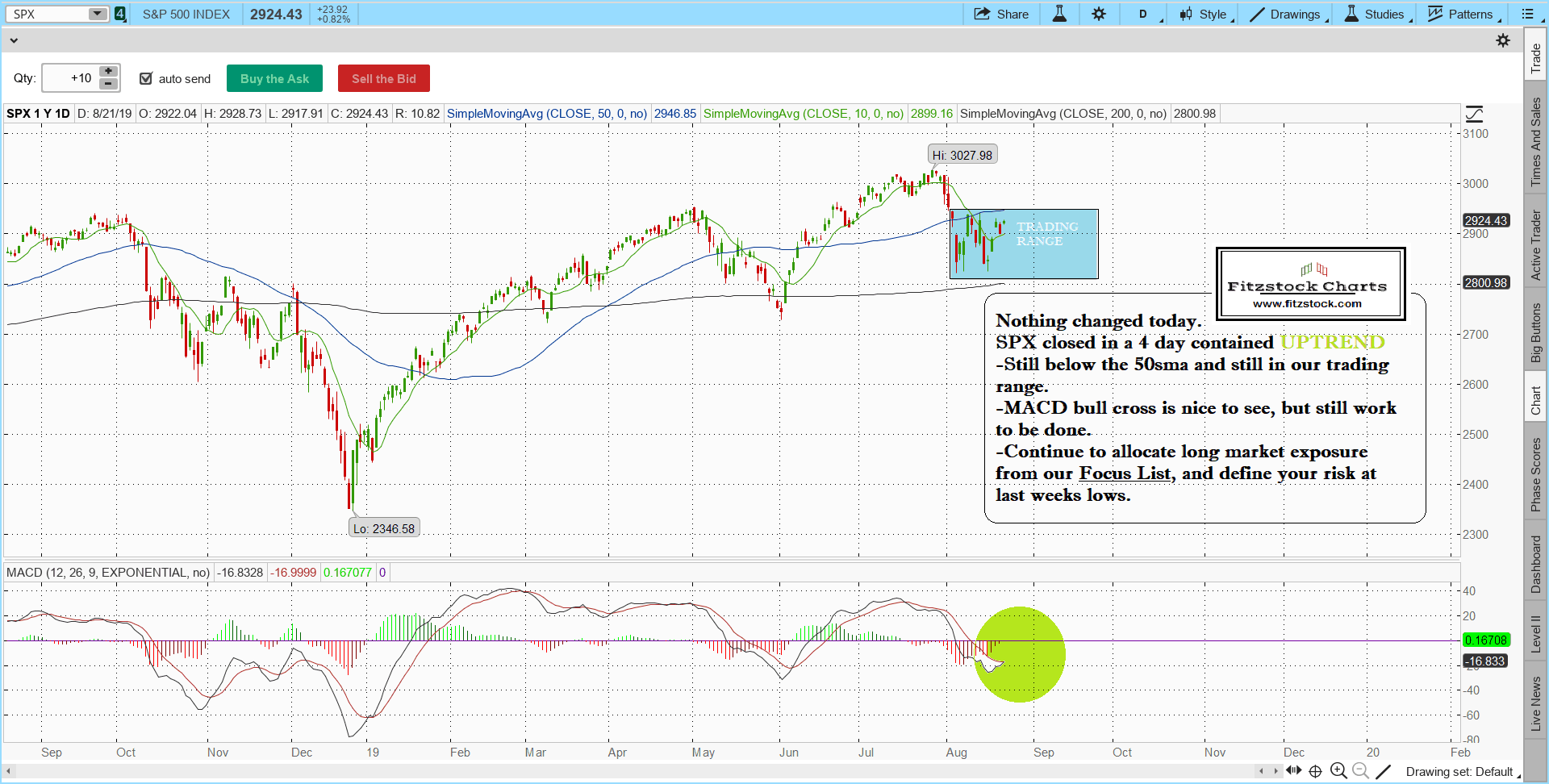The height and width of the screenshot is (784, 1549).
Task: Expand the Drawing set: Default dropdown
Action: (x=1459, y=772)
